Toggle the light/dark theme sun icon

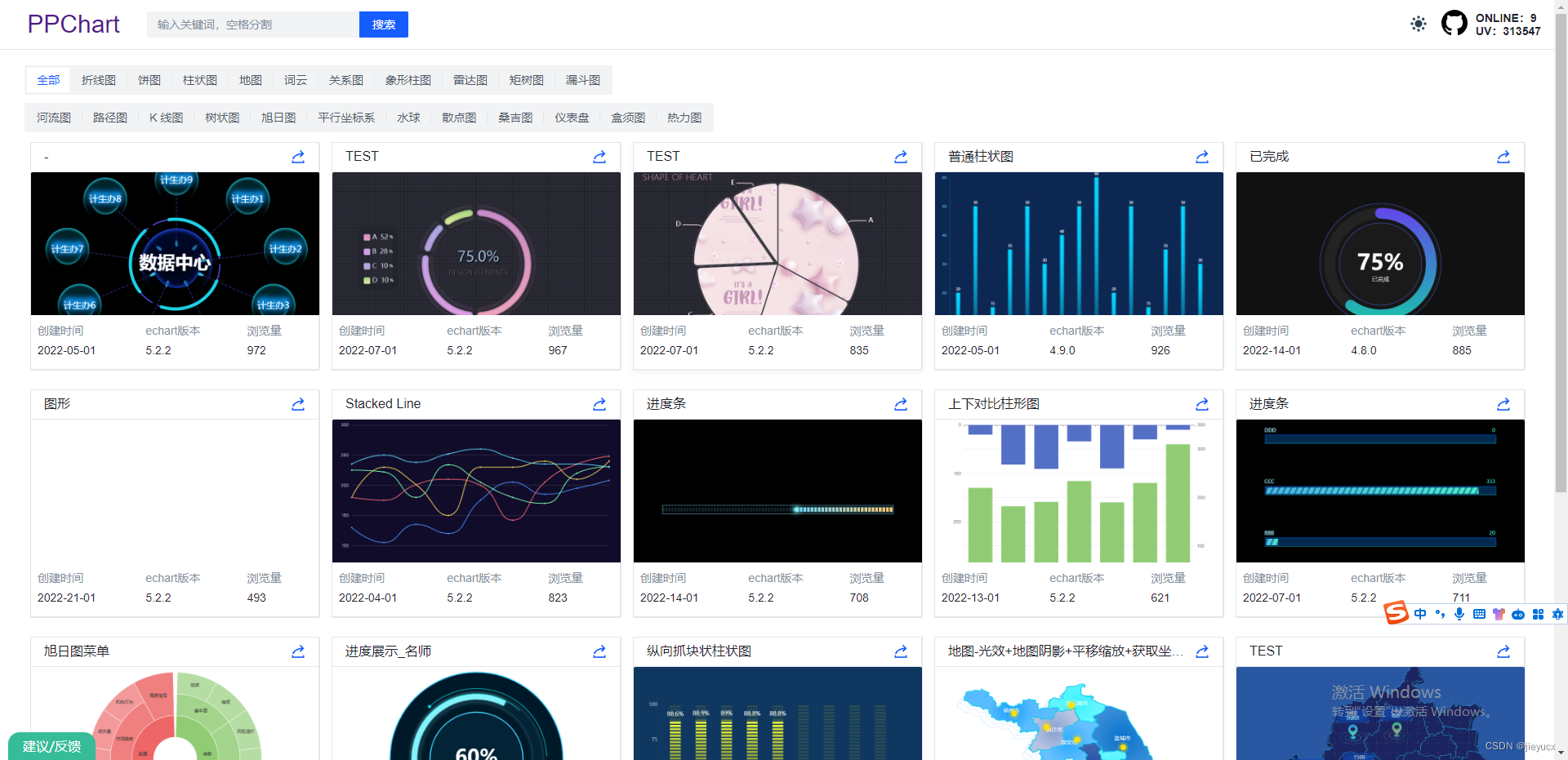coord(1419,24)
